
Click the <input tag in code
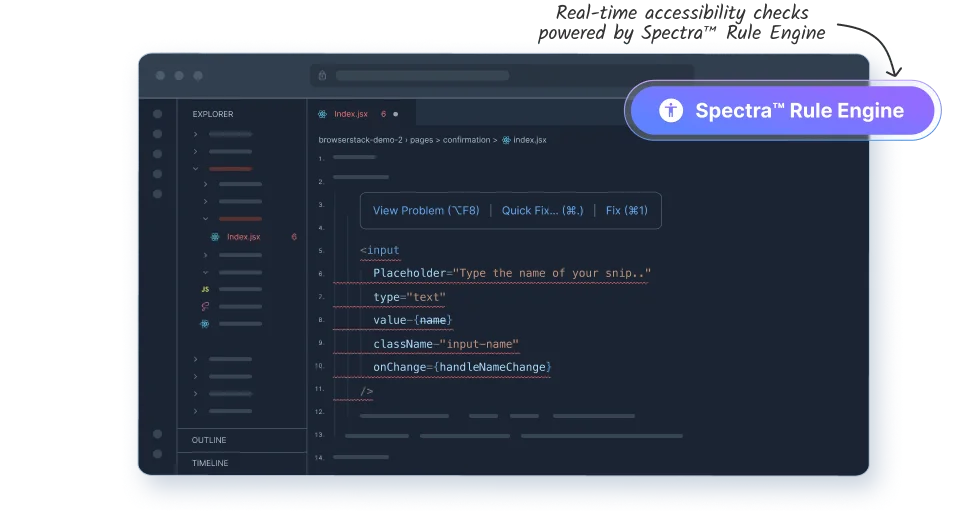click(379, 250)
